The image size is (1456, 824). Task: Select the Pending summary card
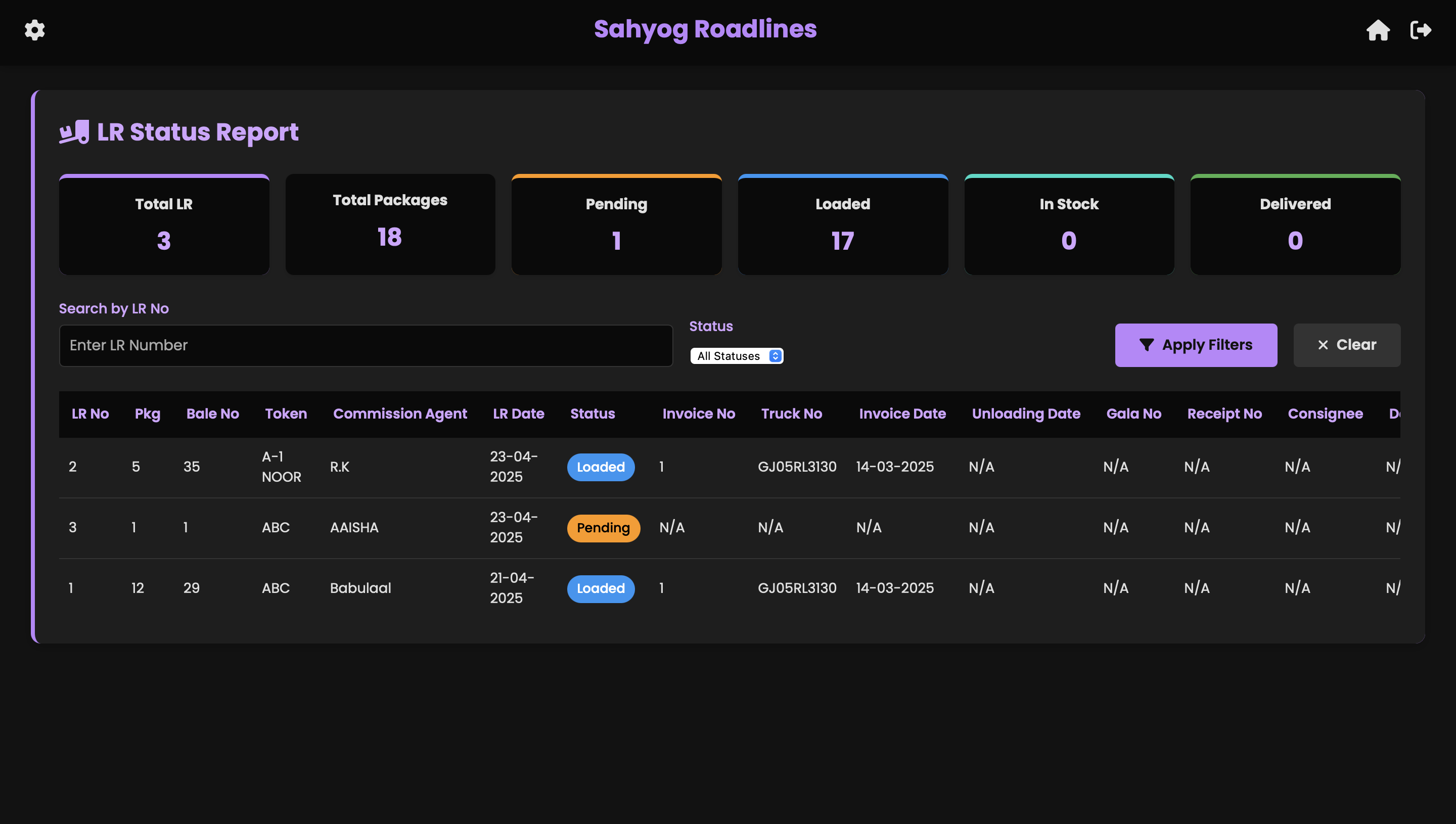click(x=616, y=224)
